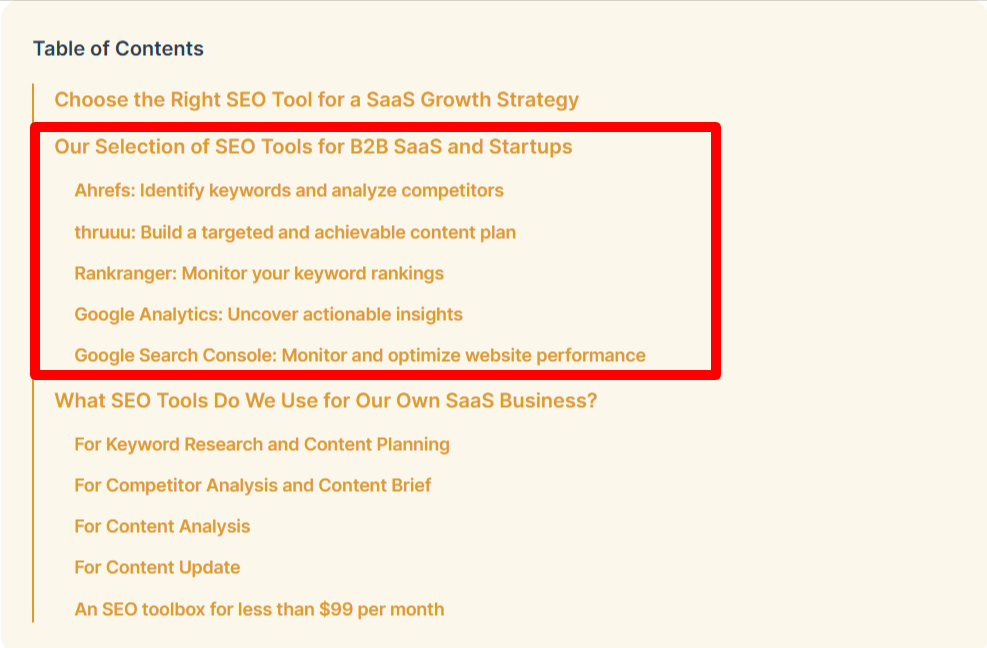
Task: Click the Table of Contents heading
Action: pos(118,48)
